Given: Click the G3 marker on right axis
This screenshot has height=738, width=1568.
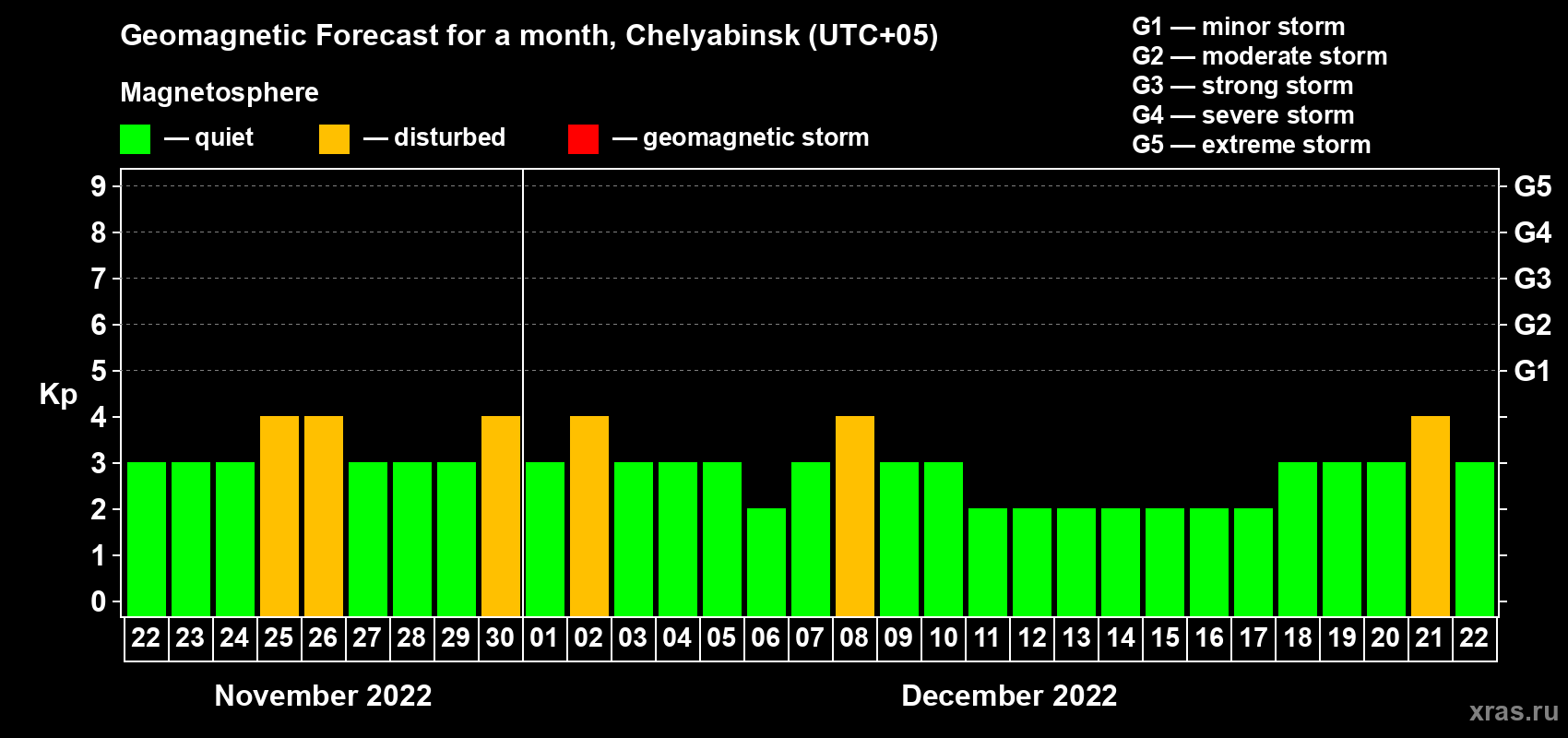Looking at the screenshot, I should click(x=1533, y=279).
